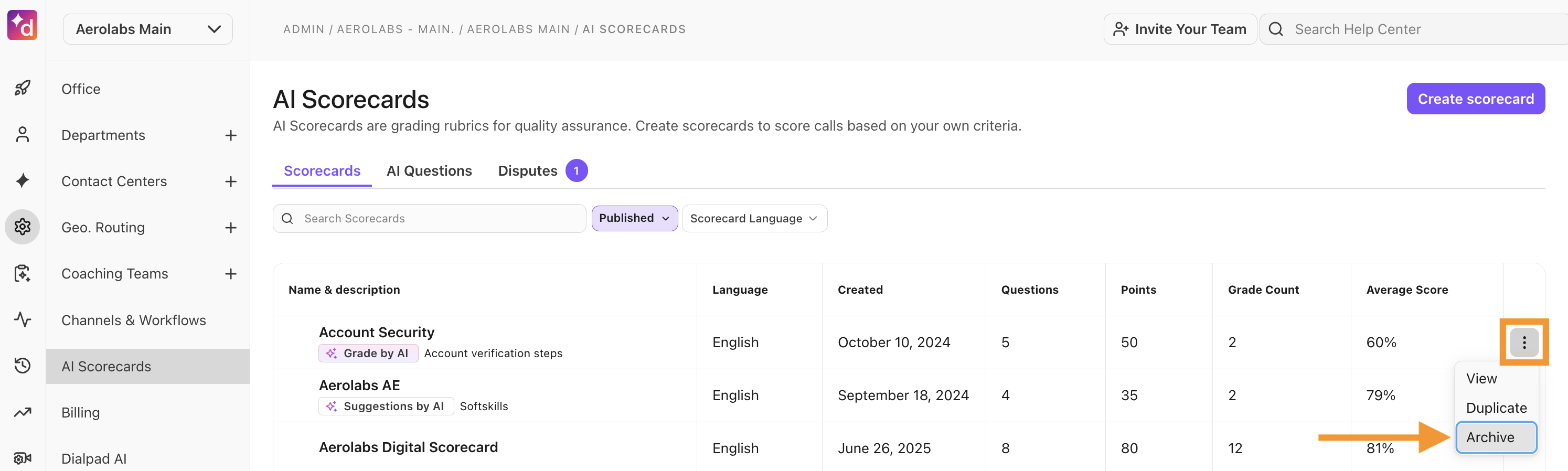The image size is (1568, 471).
Task: Click the Grade by AI badge
Action: coord(368,354)
